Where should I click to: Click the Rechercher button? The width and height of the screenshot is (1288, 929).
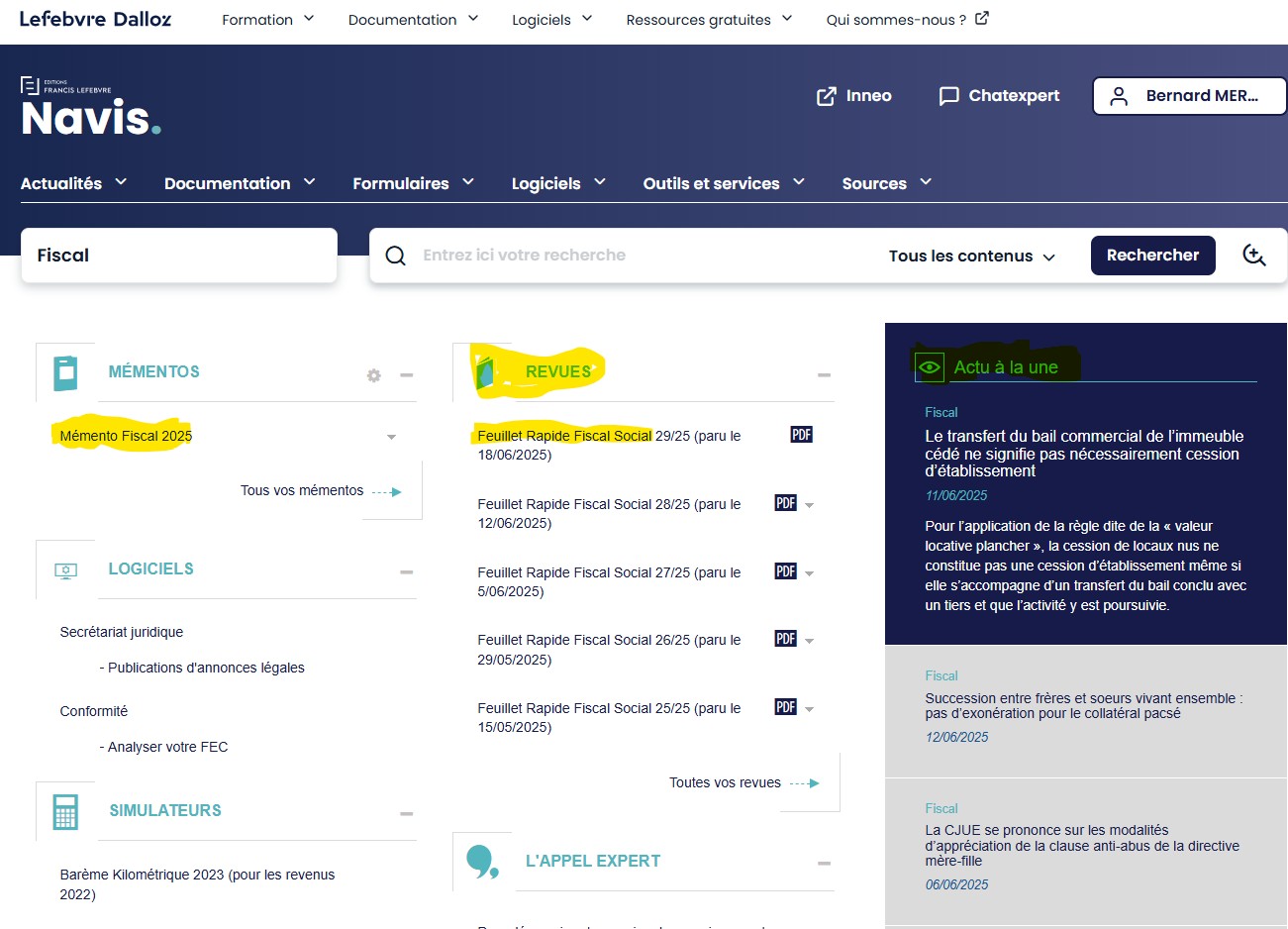point(1152,256)
